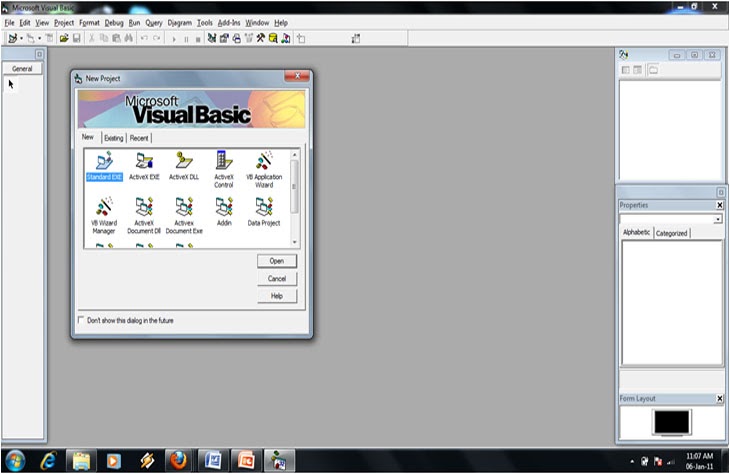
Task: Click the Cancel button in New Project
Action: (x=277, y=278)
